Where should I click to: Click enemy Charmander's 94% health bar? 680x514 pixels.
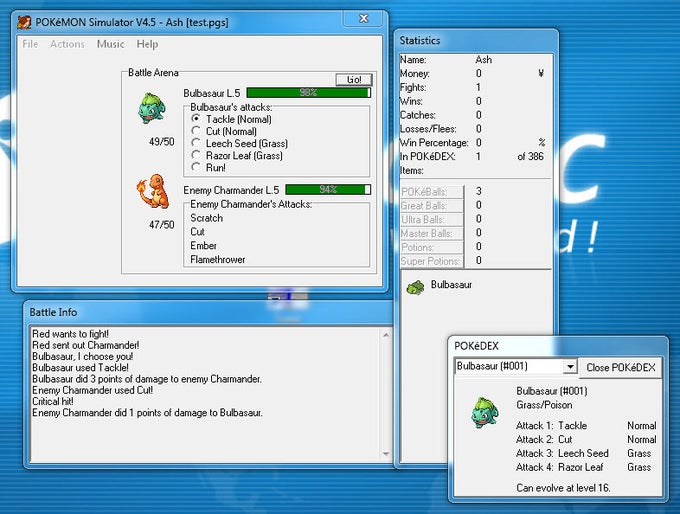pyautogui.click(x=328, y=190)
